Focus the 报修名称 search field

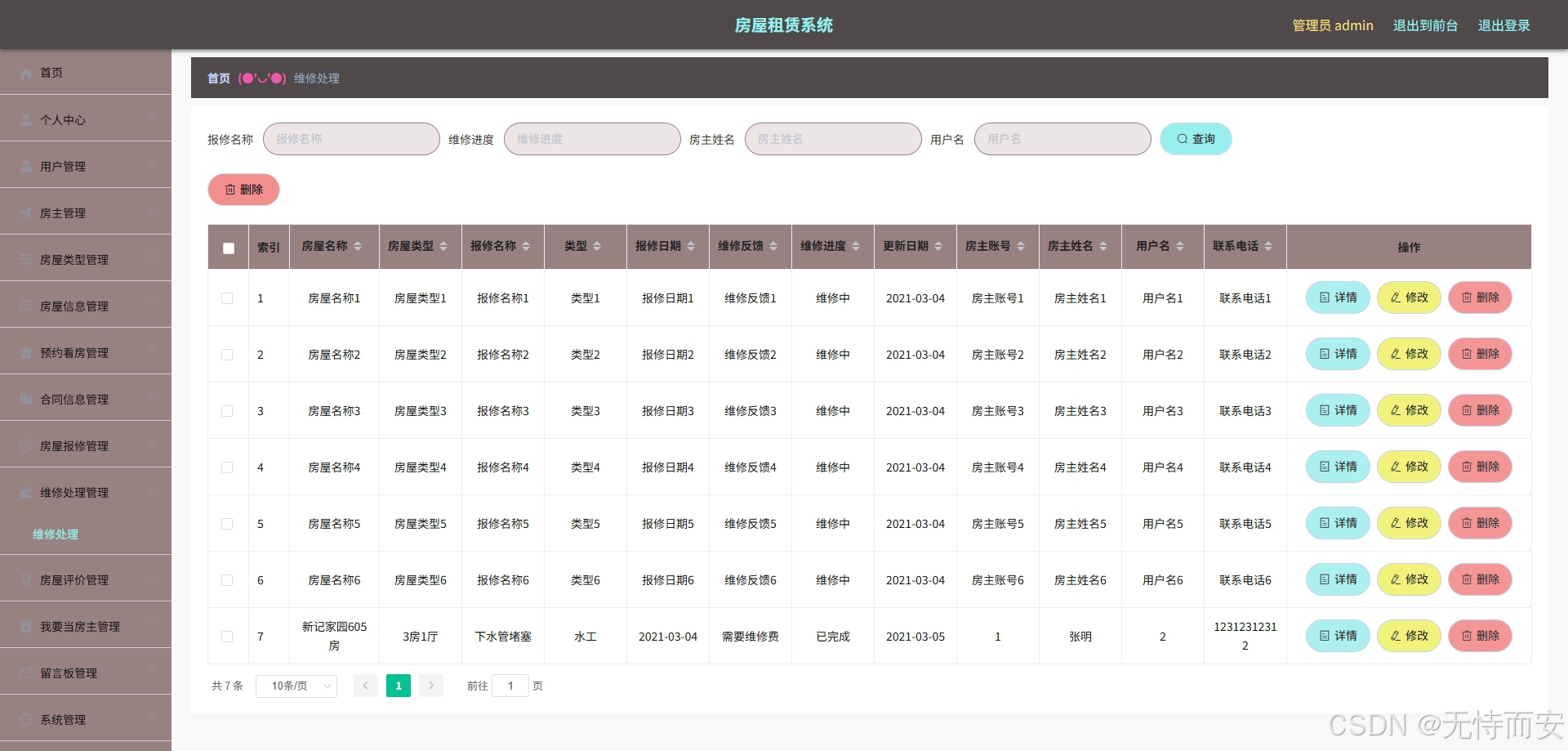351,139
